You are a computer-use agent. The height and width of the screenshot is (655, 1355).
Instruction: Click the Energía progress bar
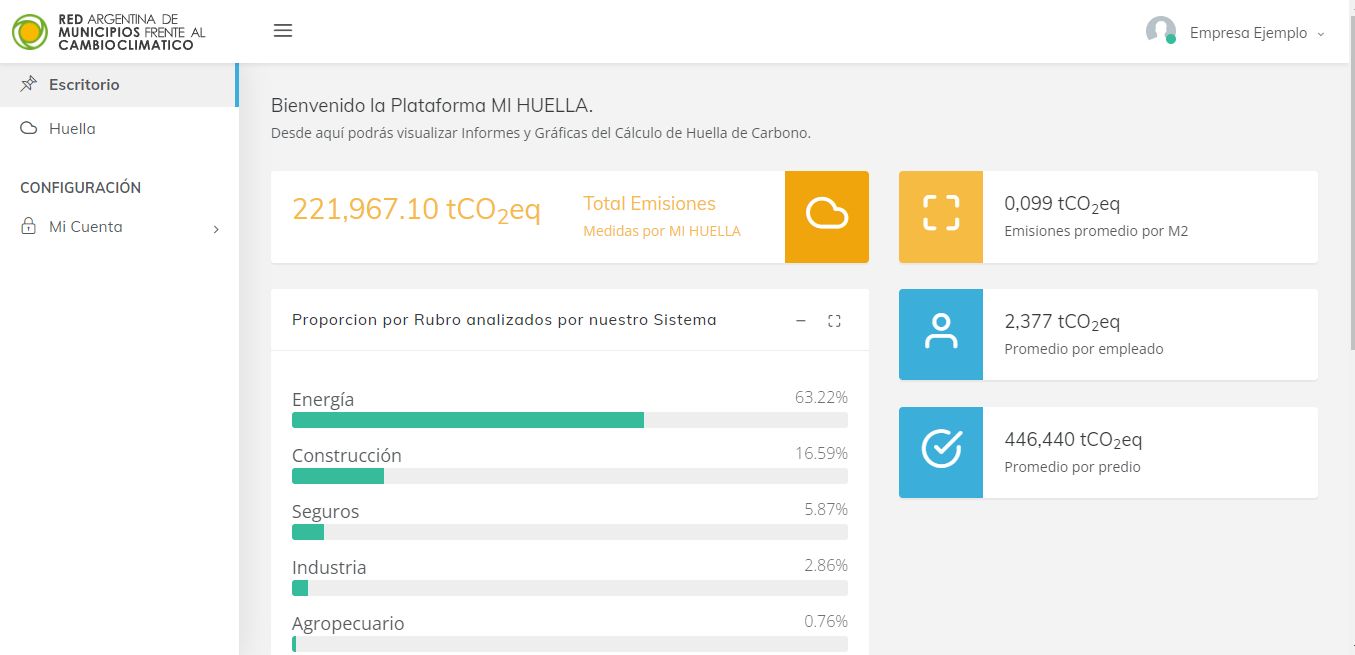tap(569, 420)
